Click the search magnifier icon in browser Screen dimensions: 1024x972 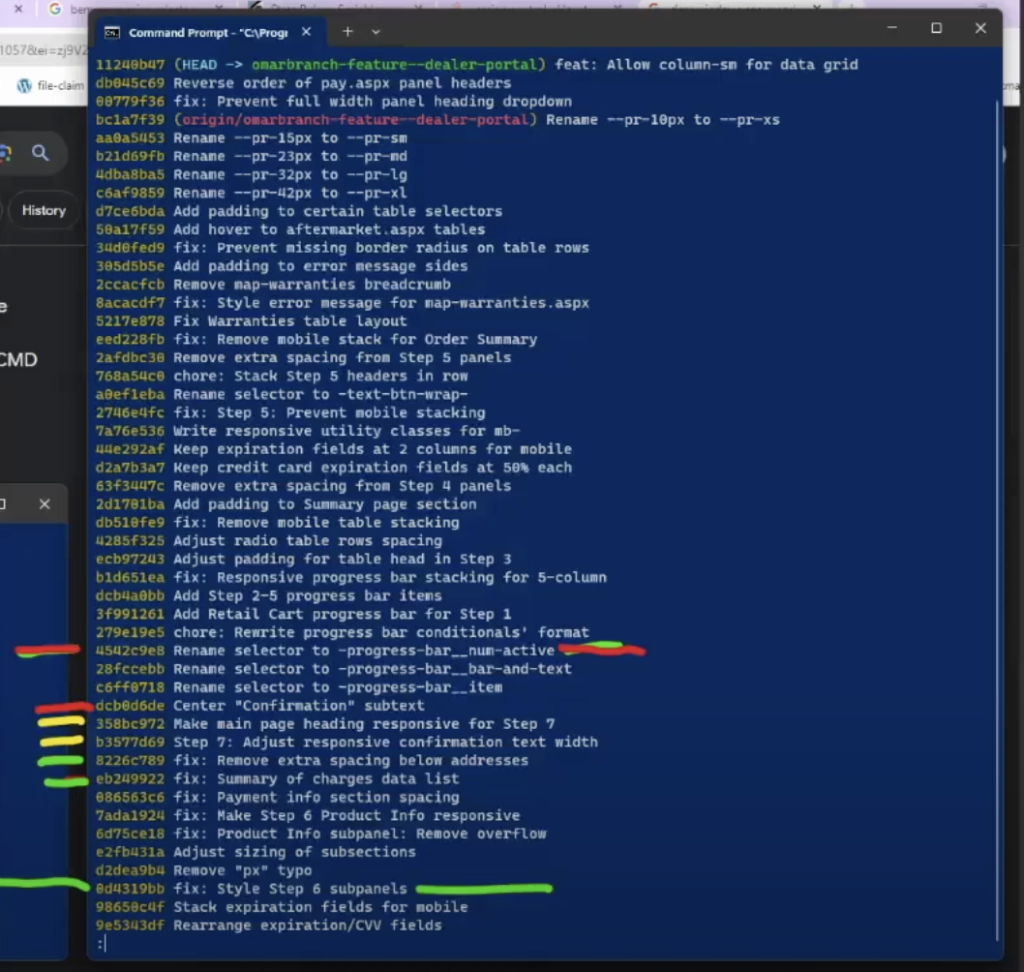pos(40,153)
